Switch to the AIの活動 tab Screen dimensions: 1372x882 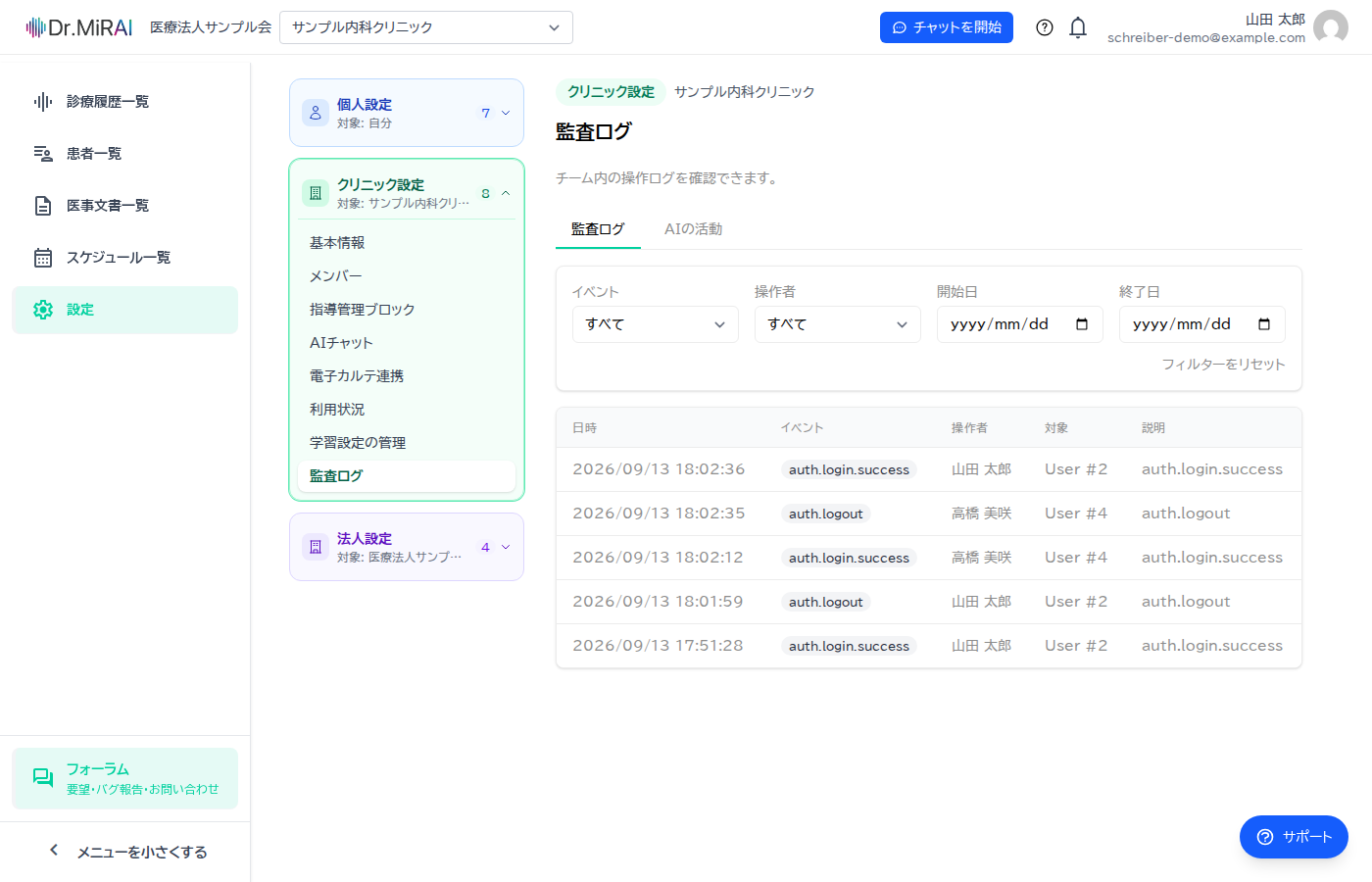(x=693, y=229)
